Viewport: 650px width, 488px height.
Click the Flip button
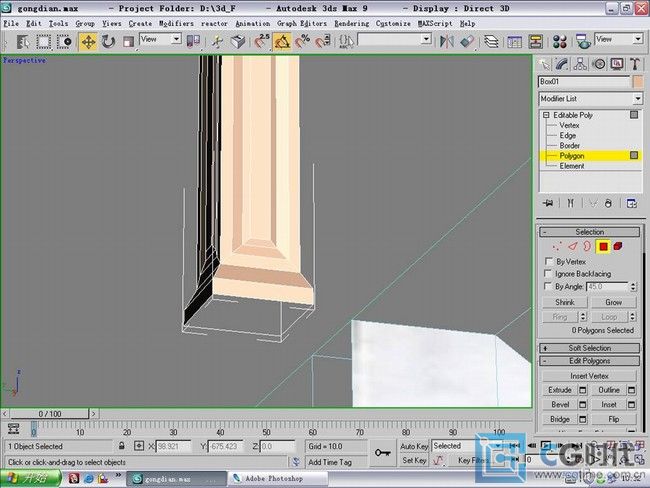coord(614,419)
